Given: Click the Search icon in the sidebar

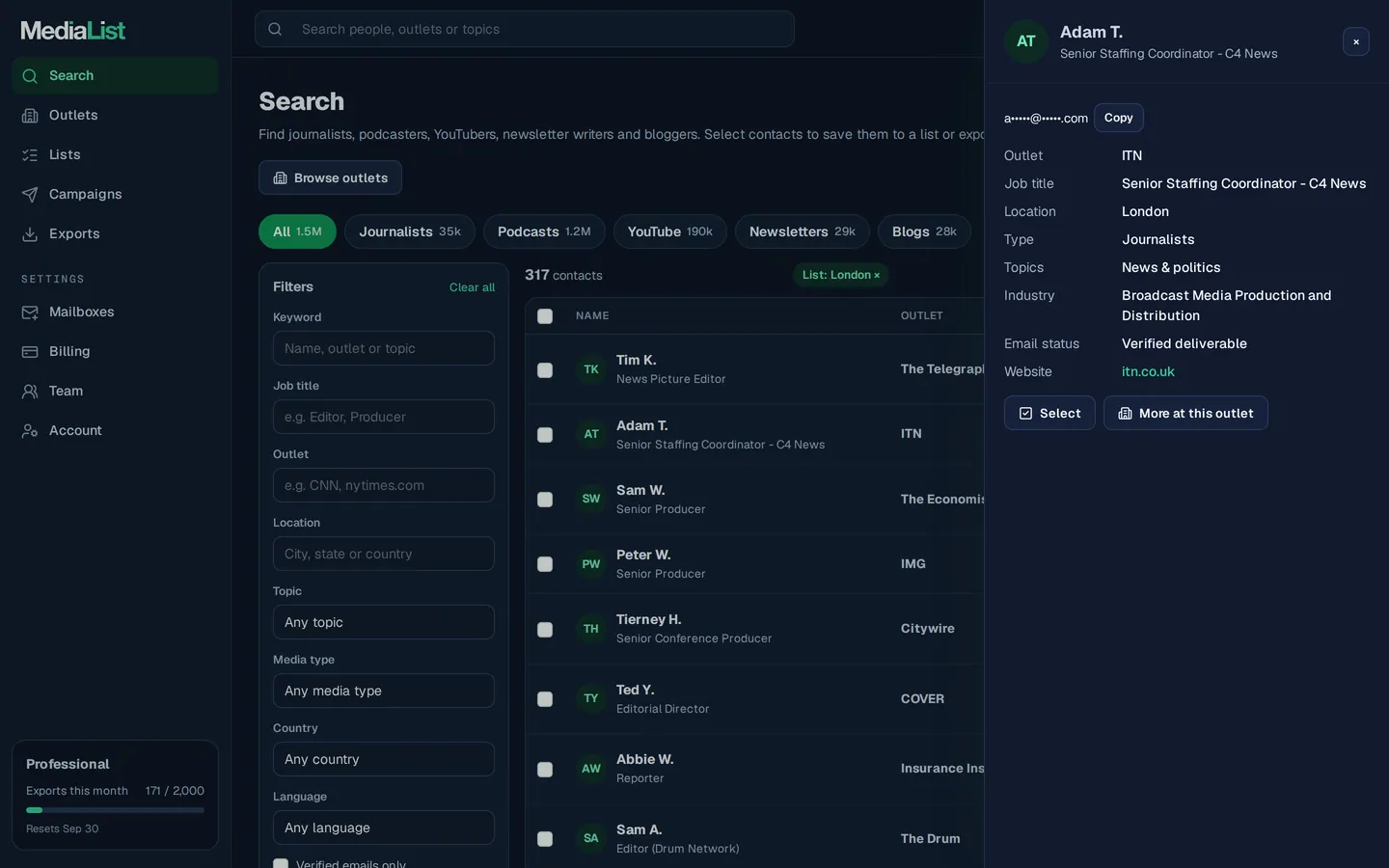Looking at the screenshot, I should pos(30,76).
